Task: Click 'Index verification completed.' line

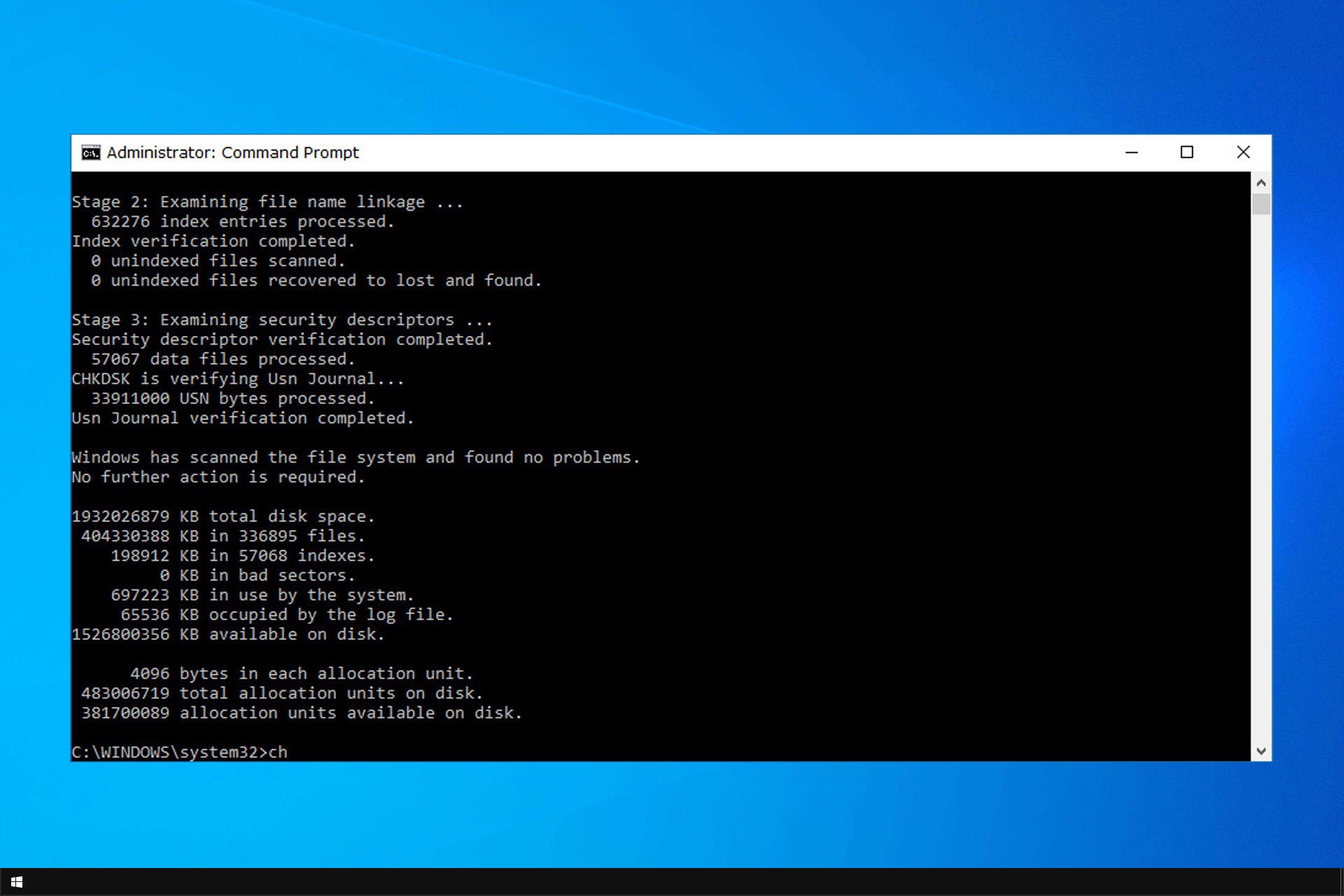Action: (x=213, y=241)
